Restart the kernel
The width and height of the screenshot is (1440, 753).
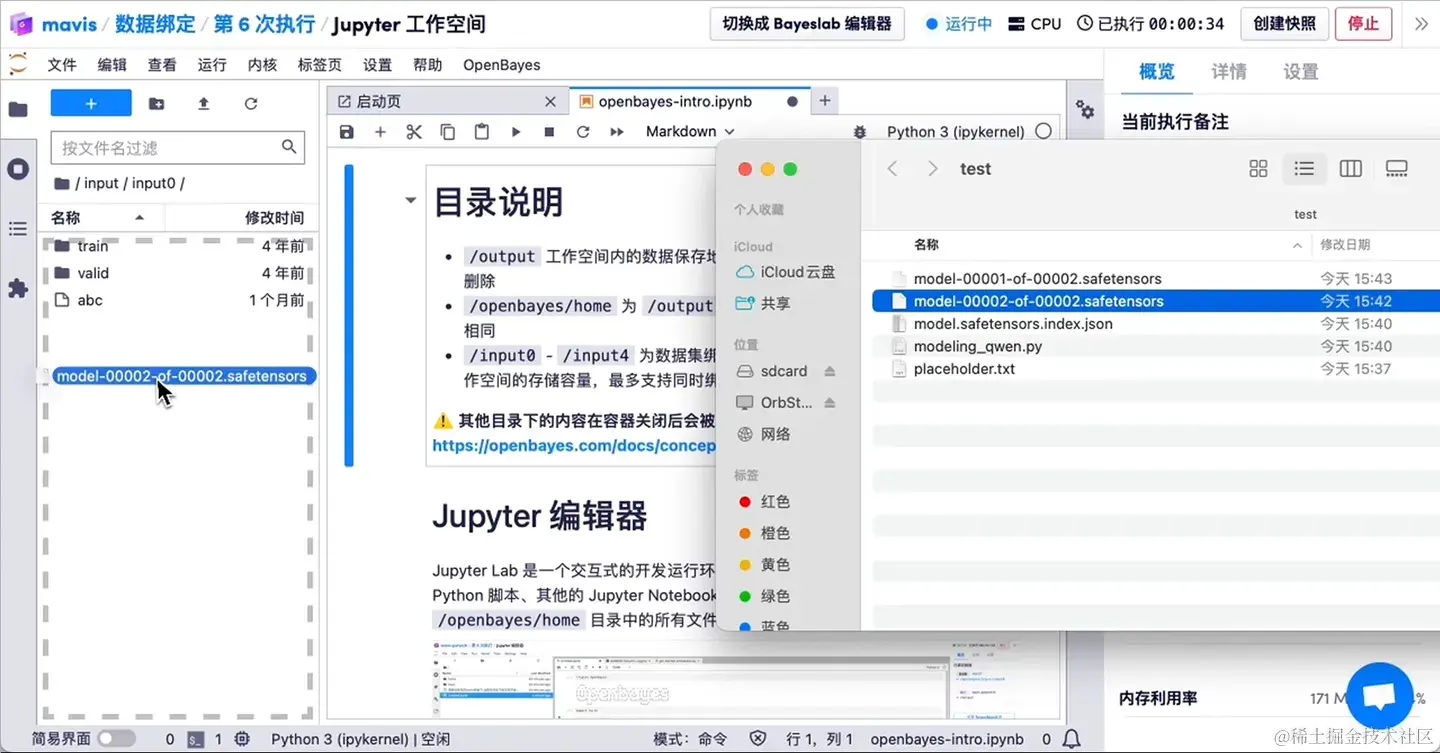coord(583,132)
